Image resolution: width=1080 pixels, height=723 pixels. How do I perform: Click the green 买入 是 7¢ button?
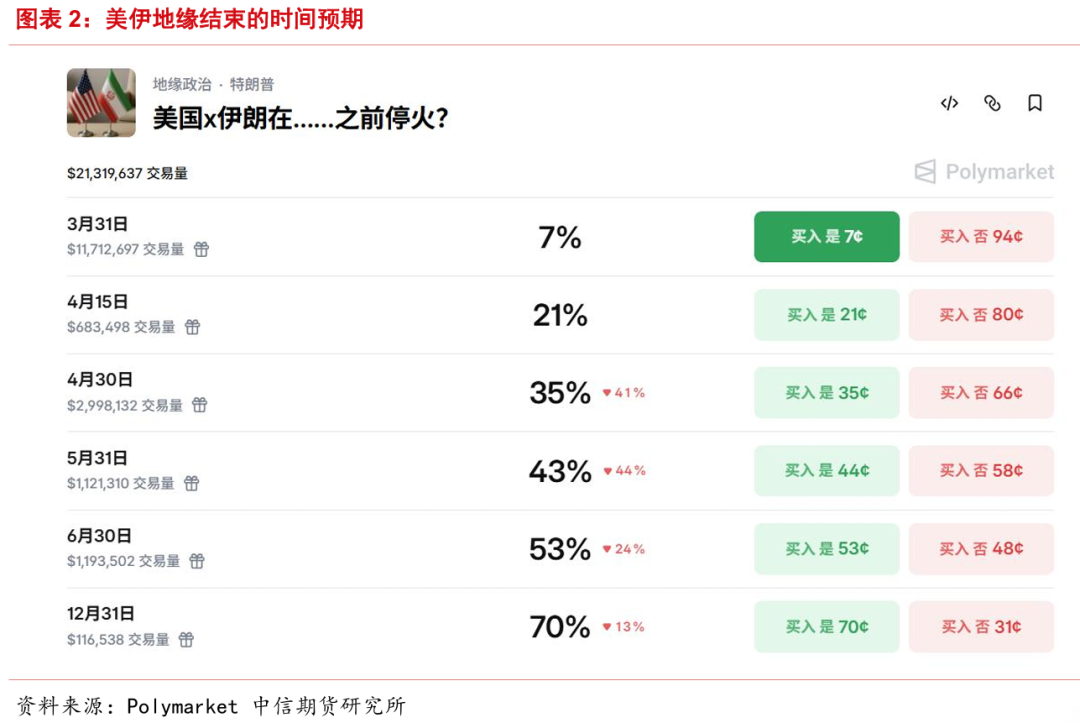tap(826, 236)
